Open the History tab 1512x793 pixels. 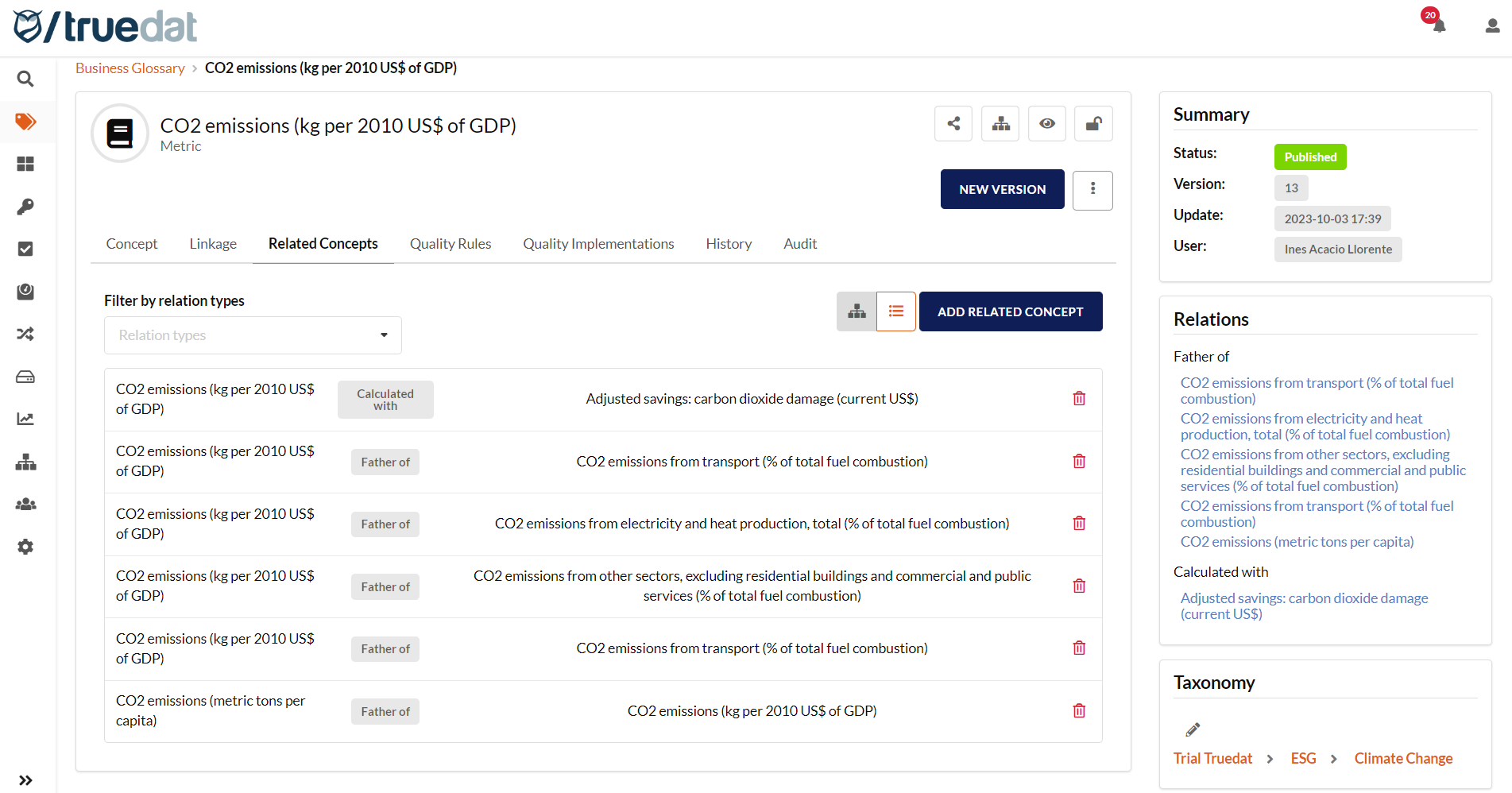pos(729,244)
